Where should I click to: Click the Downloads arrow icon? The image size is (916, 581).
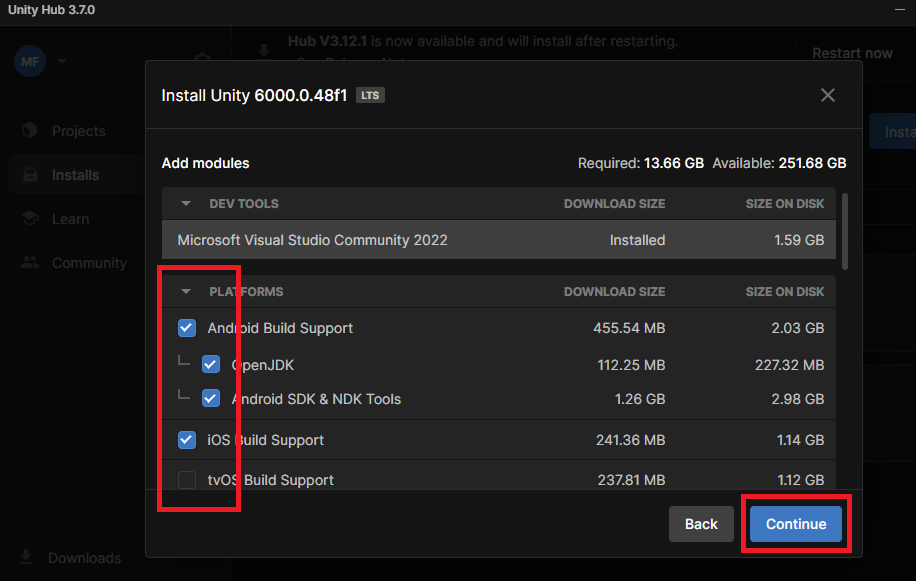(26, 556)
